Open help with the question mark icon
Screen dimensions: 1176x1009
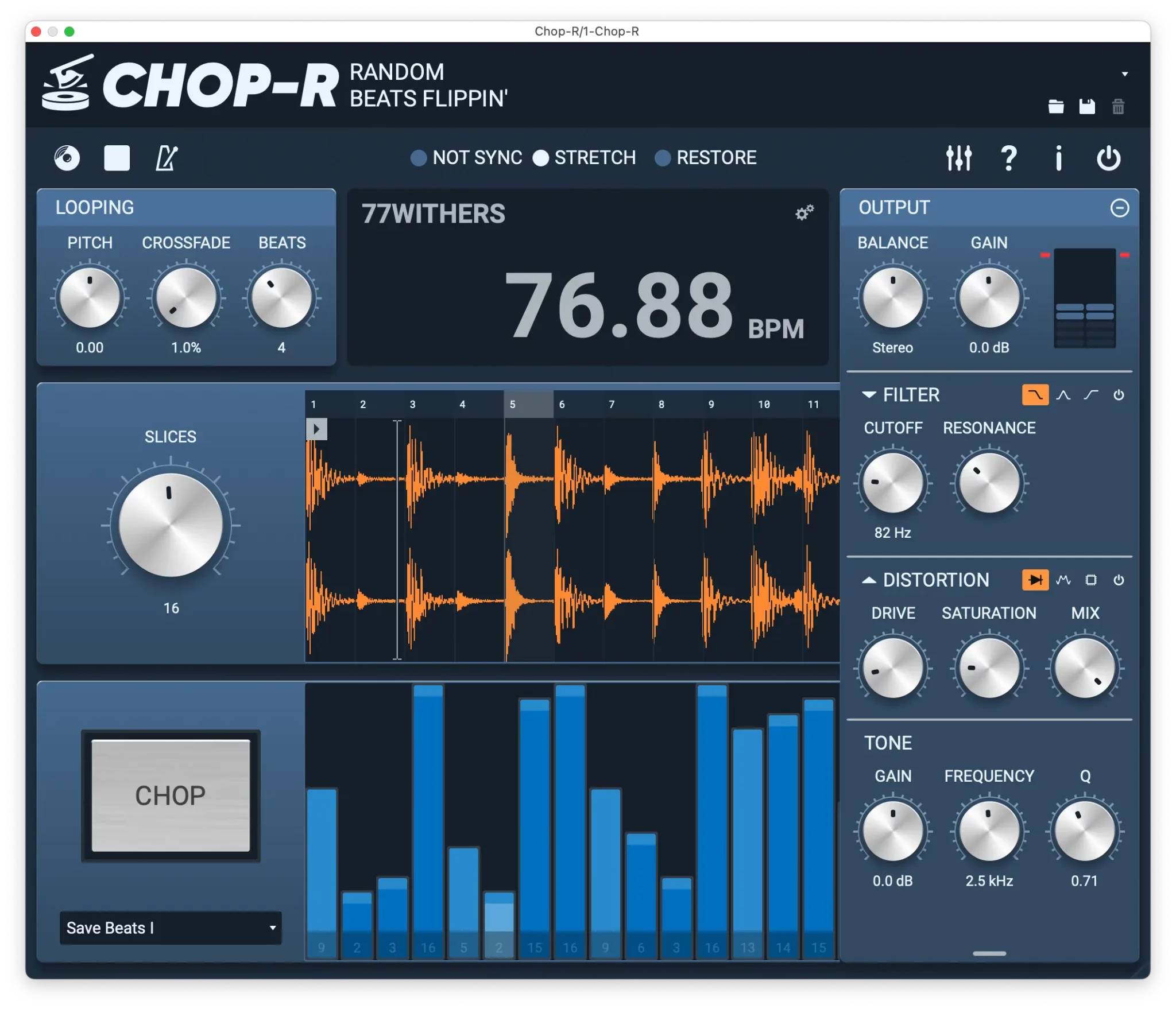[1008, 158]
